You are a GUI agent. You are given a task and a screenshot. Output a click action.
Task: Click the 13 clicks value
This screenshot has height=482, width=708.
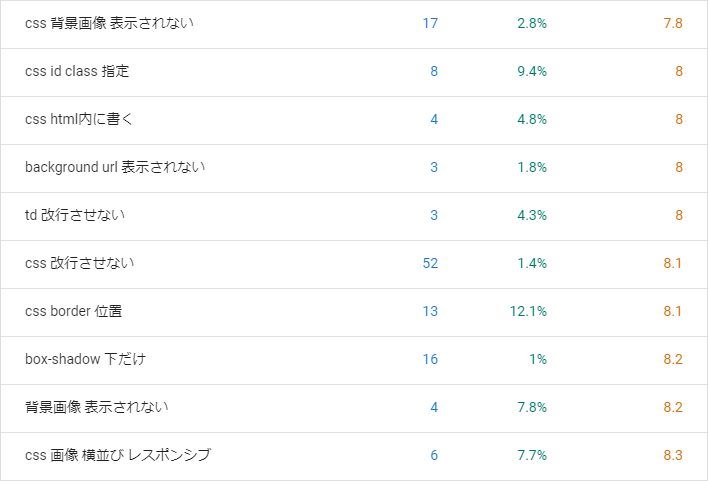point(430,311)
